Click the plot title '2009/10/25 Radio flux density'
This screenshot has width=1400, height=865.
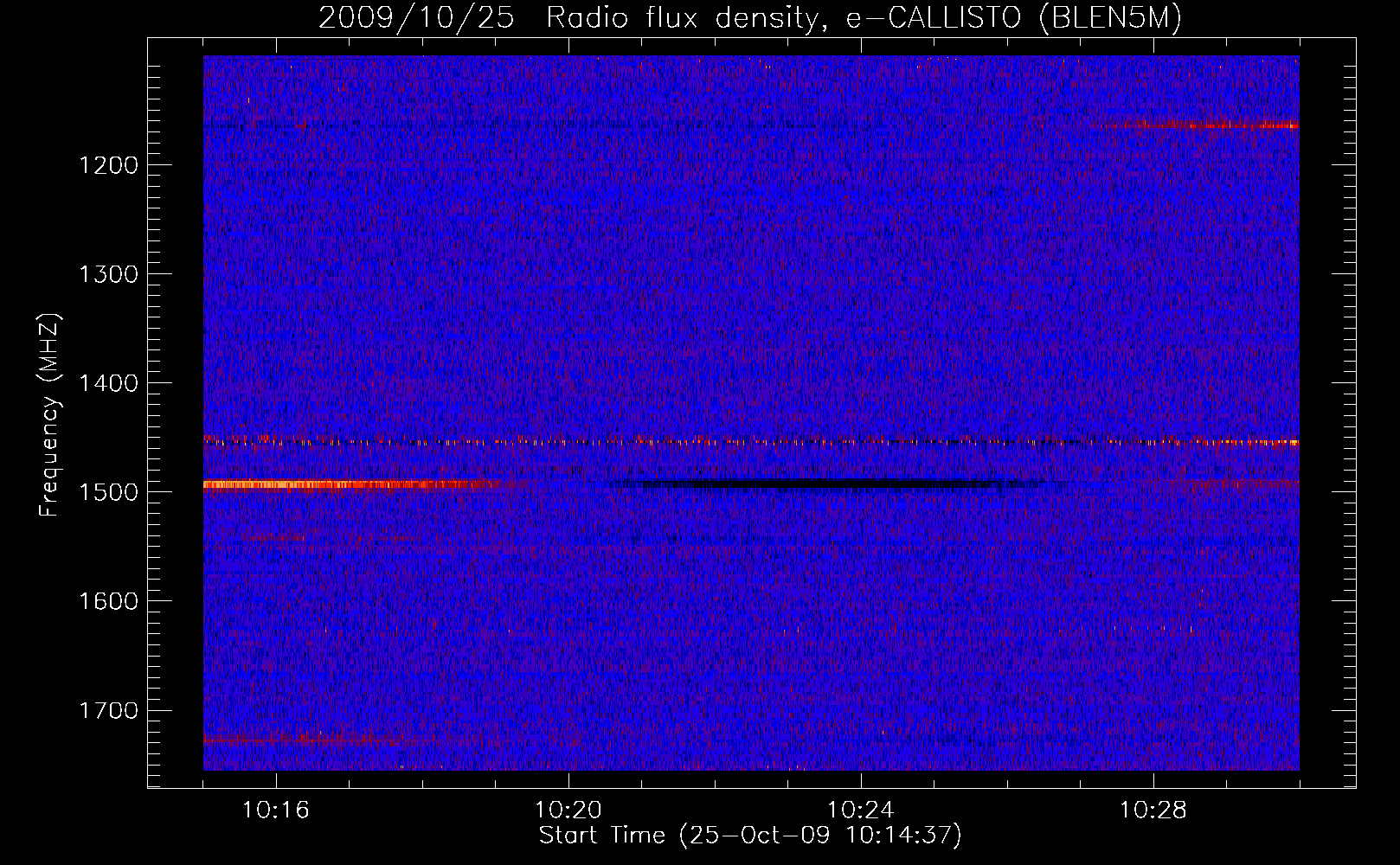tap(750, 17)
